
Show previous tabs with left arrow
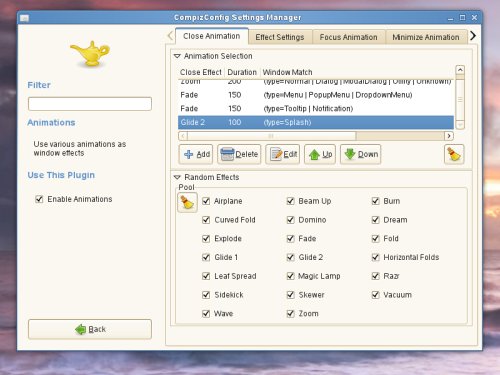coord(170,36)
